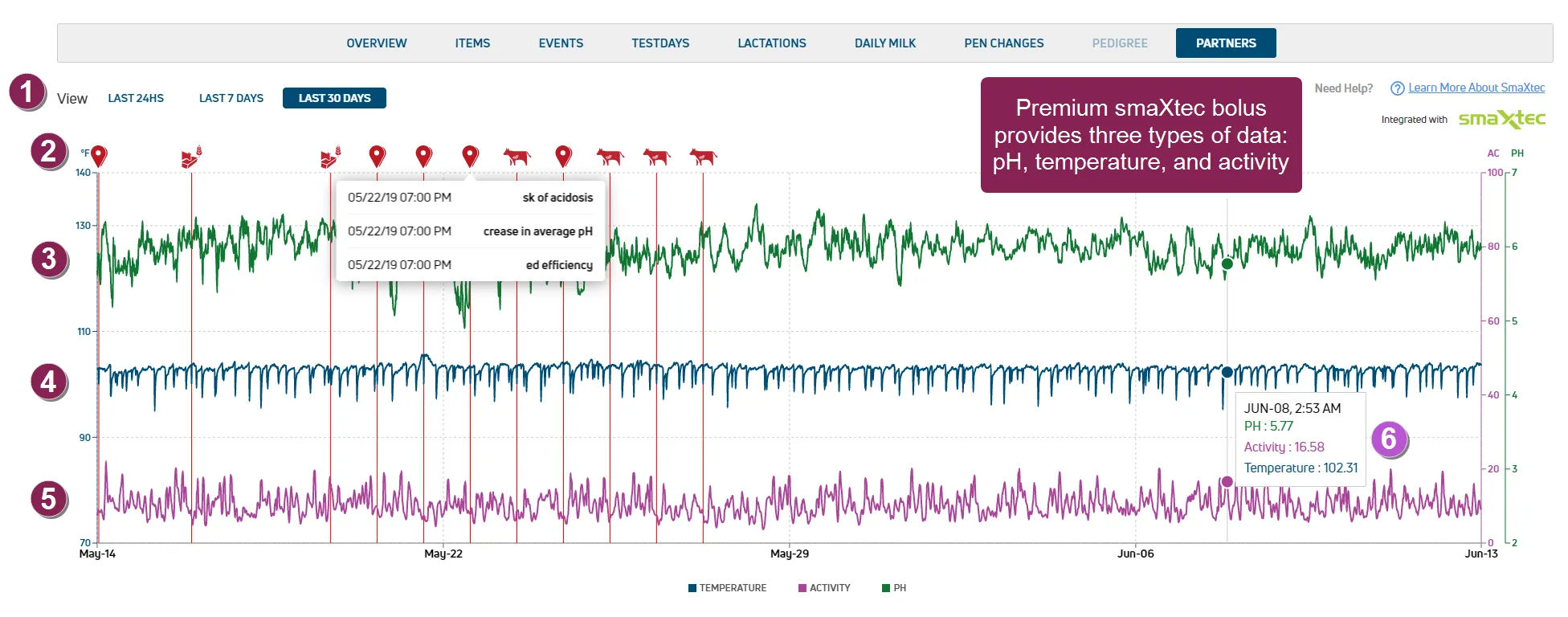Click the 'sk of acidosis' tooltip row
The height and width of the screenshot is (617, 1568).
click(x=470, y=198)
